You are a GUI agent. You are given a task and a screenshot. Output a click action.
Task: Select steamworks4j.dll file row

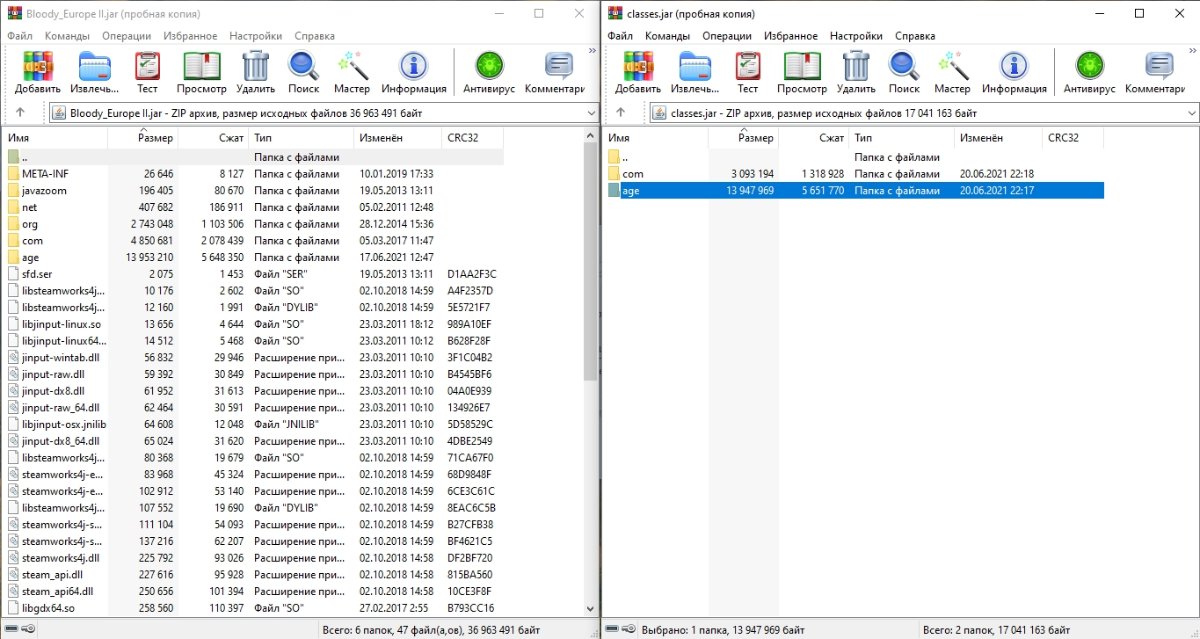[x=254, y=558]
